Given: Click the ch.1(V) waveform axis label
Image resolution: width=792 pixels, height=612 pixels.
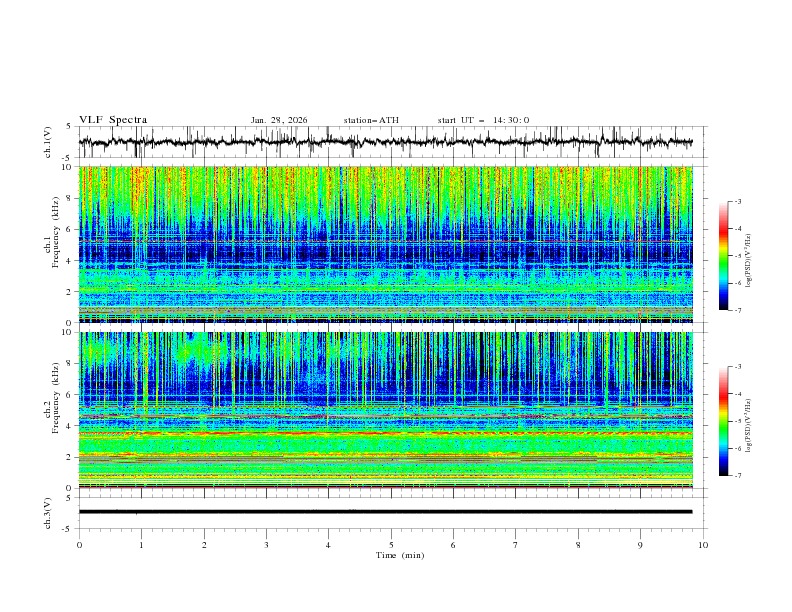Looking at the screenshot, I should coord(49,142).
